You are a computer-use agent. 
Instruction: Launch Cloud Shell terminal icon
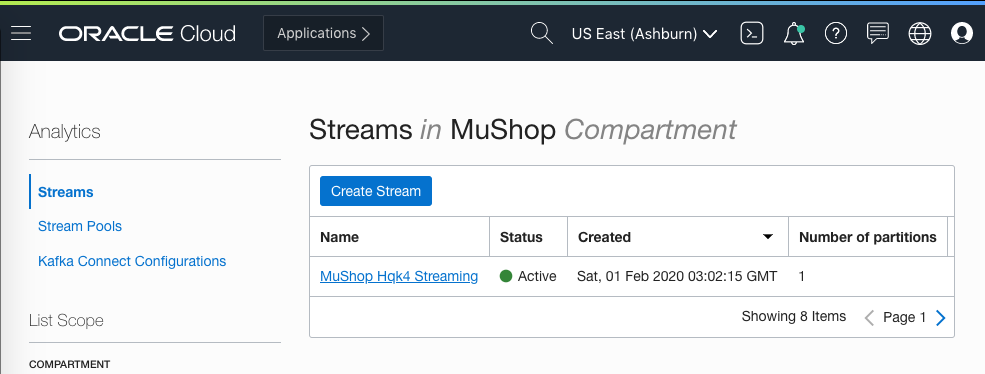[x=752, y=33]
